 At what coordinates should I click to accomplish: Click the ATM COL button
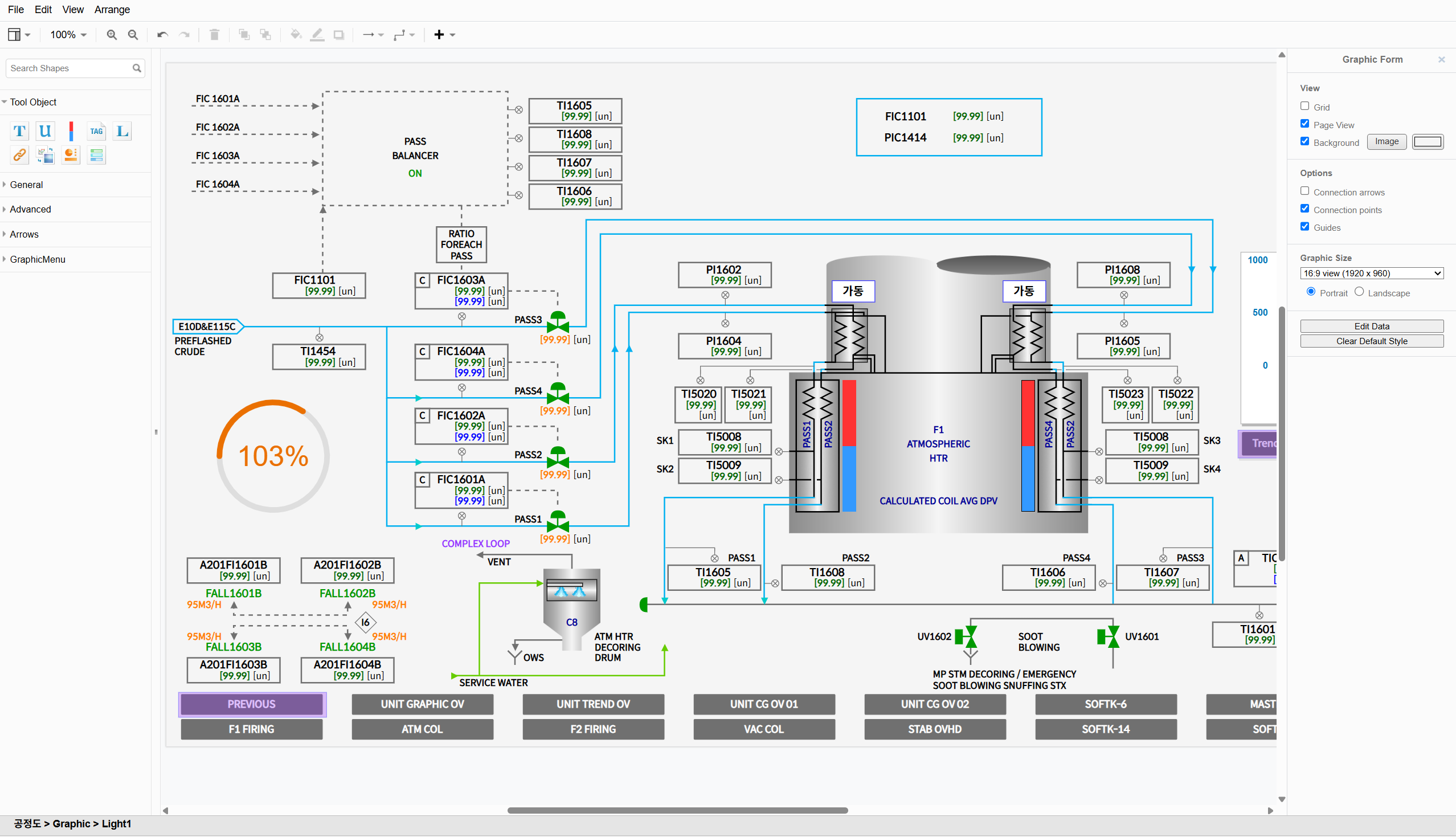pos(422,730)
